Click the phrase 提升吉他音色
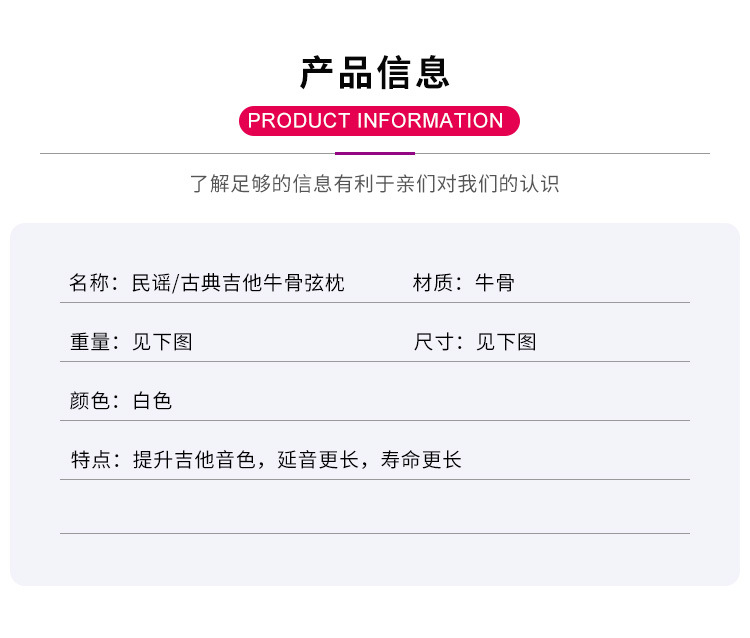The width and height of the screenshot is (750, 638). [194, 460]
